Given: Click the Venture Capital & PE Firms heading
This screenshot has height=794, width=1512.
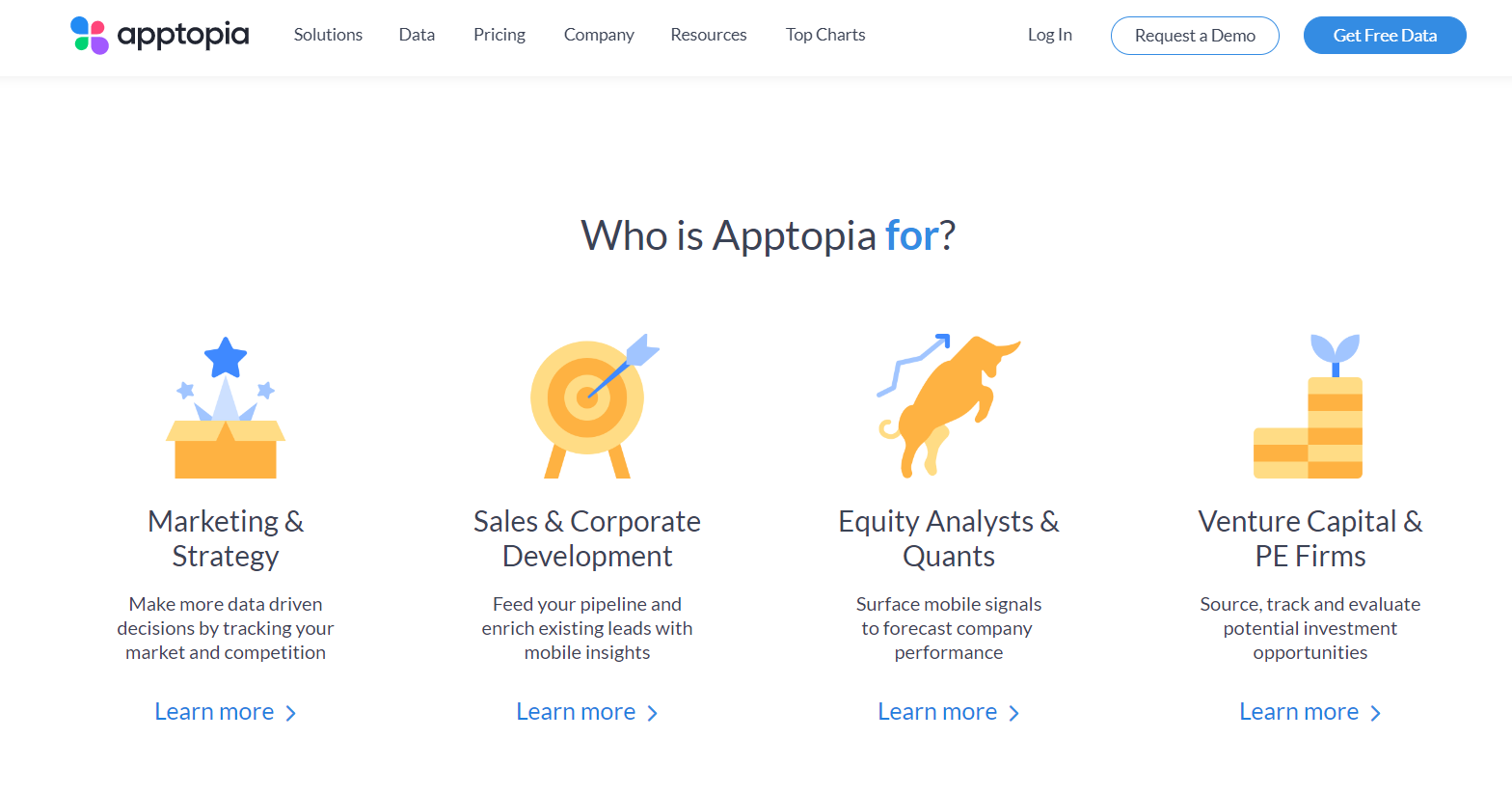Looking at the screenshot, I should click(1310, 538).
